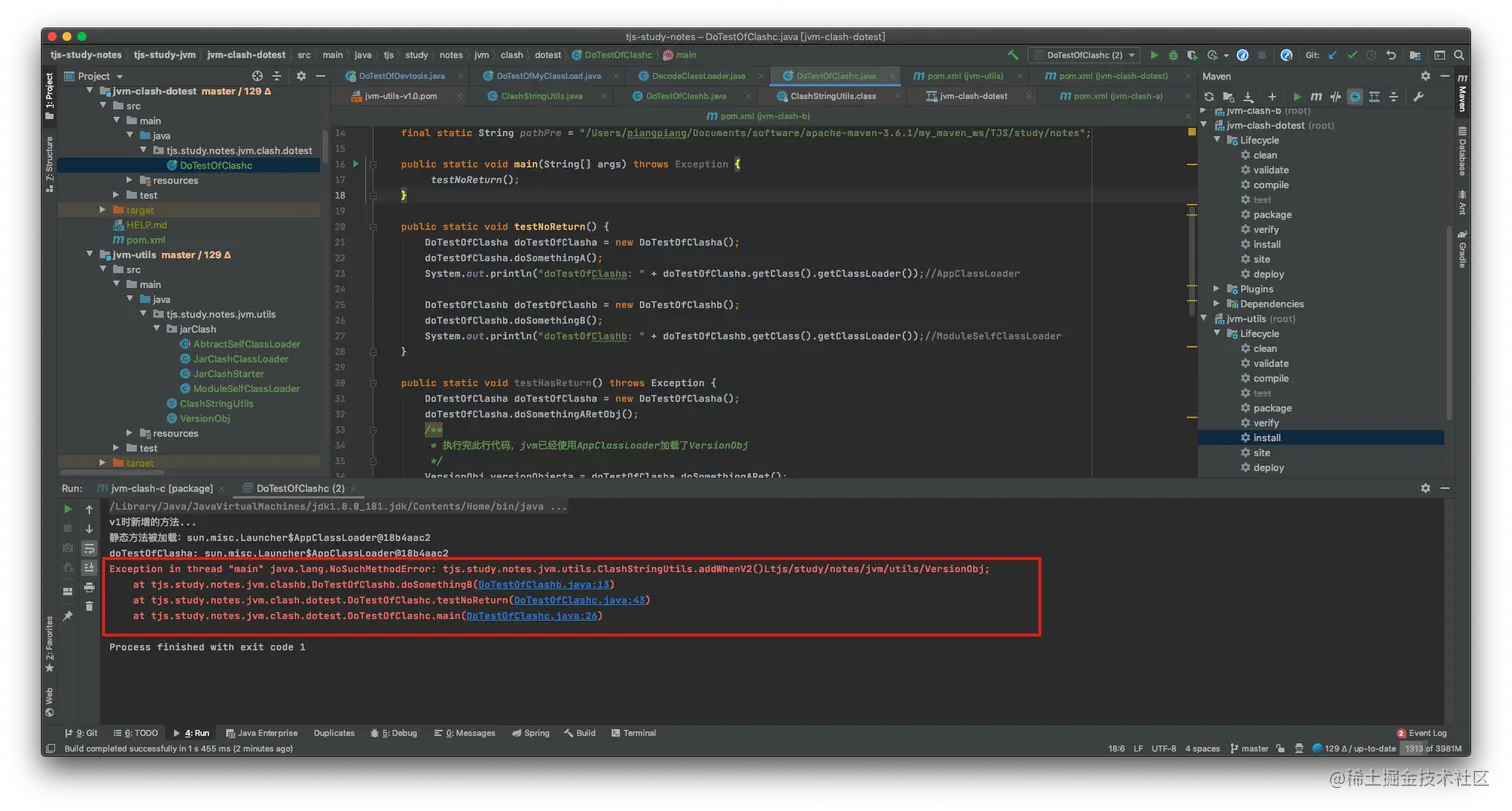Click the Git rollback undo arrow
The image size is (1512, 811).
click(1390, 55)
